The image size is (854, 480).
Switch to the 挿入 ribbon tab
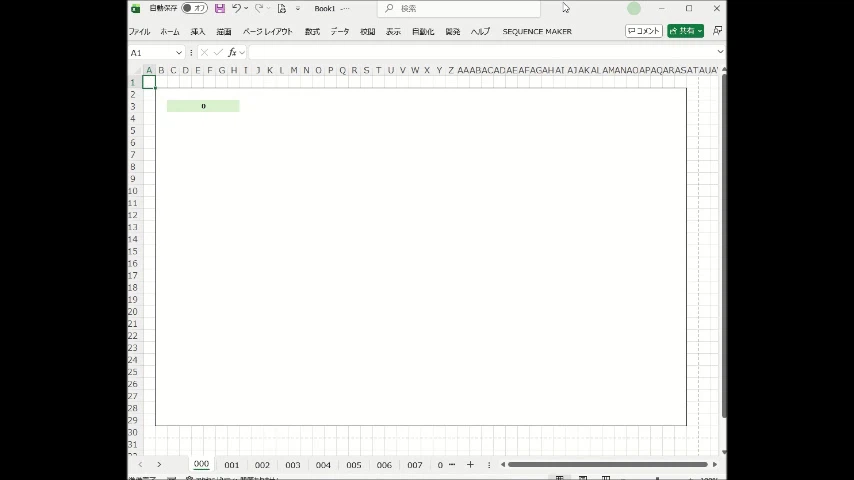[198, 32]
